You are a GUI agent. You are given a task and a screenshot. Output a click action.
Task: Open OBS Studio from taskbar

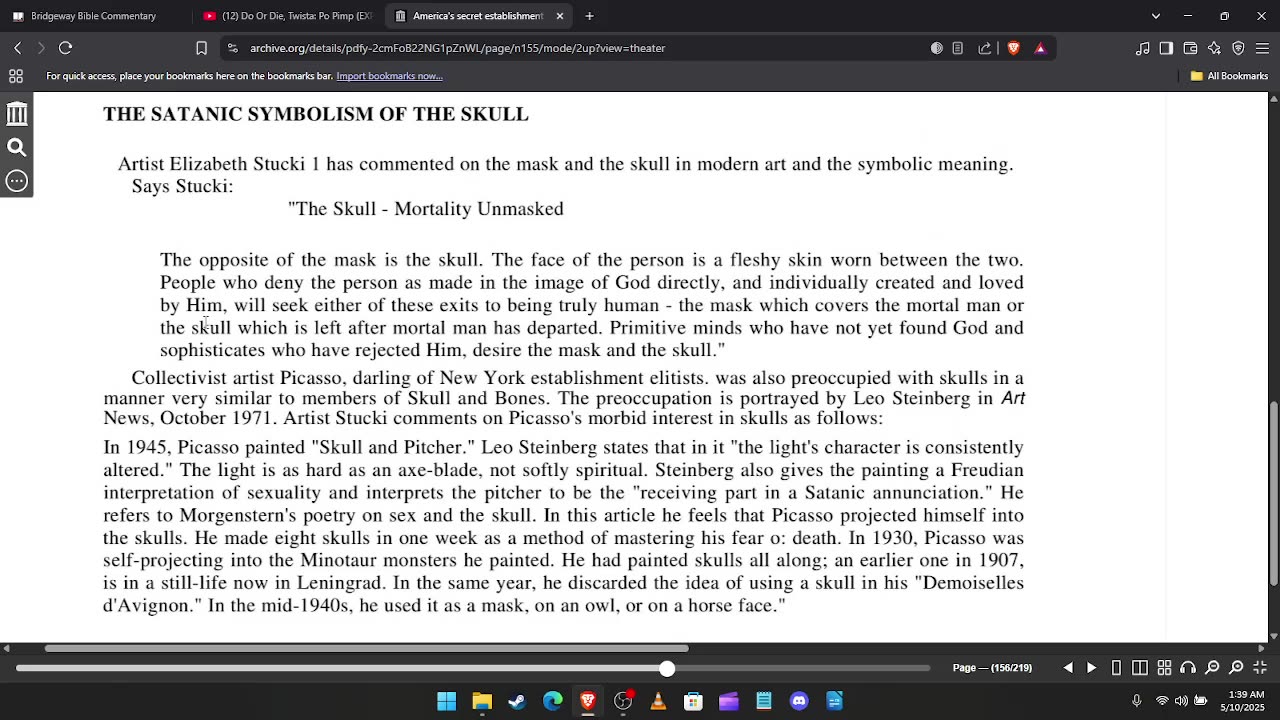[x=623, y=701]
